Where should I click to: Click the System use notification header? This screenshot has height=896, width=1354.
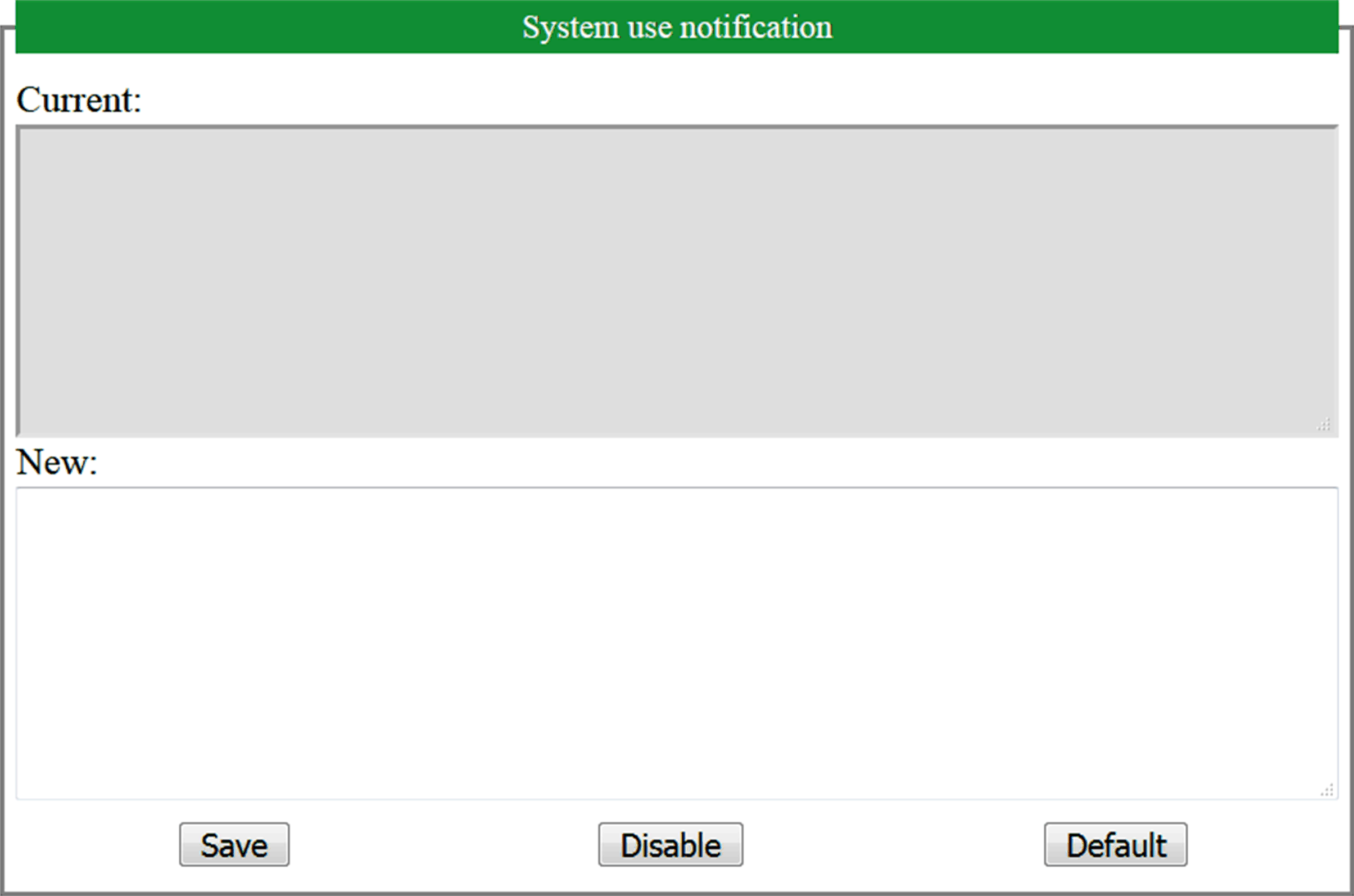tap(677, 27)
